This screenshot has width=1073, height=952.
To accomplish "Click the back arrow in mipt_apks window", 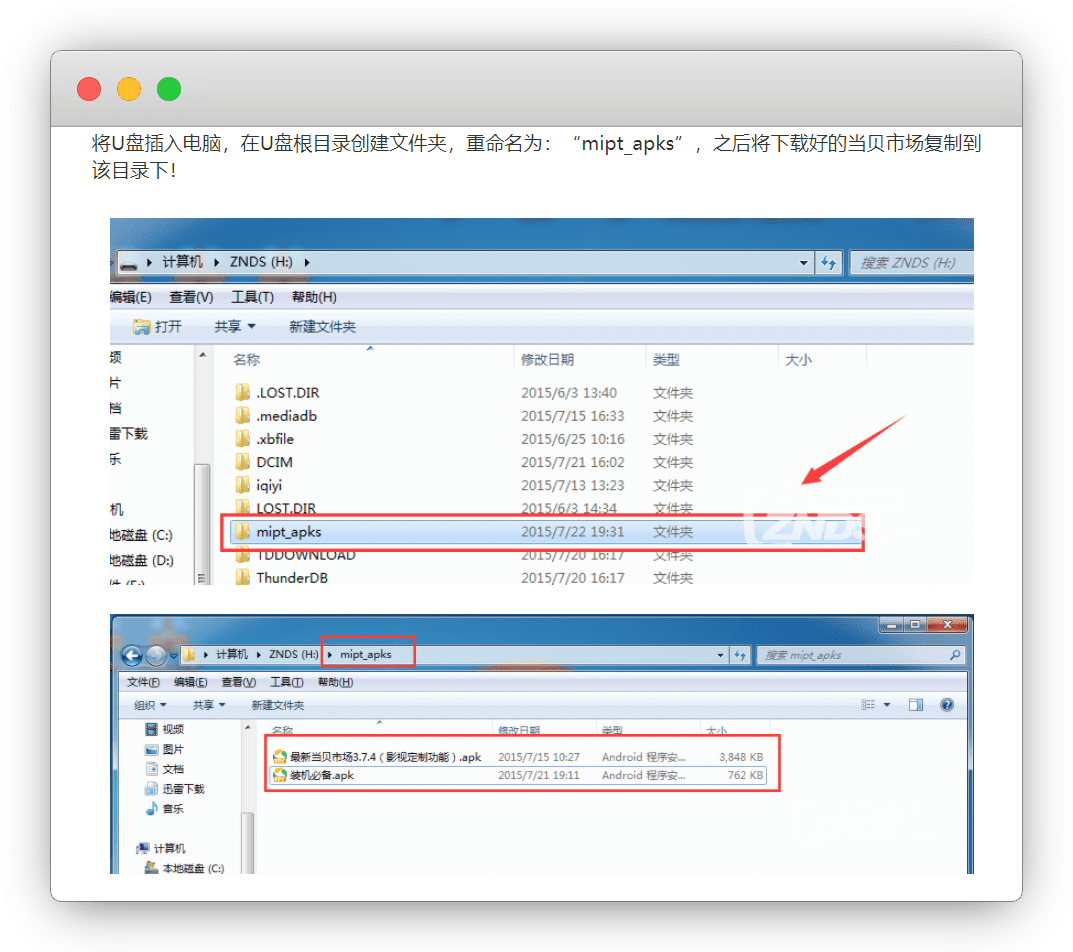I will pyautogui.click(x=132, y=655).
